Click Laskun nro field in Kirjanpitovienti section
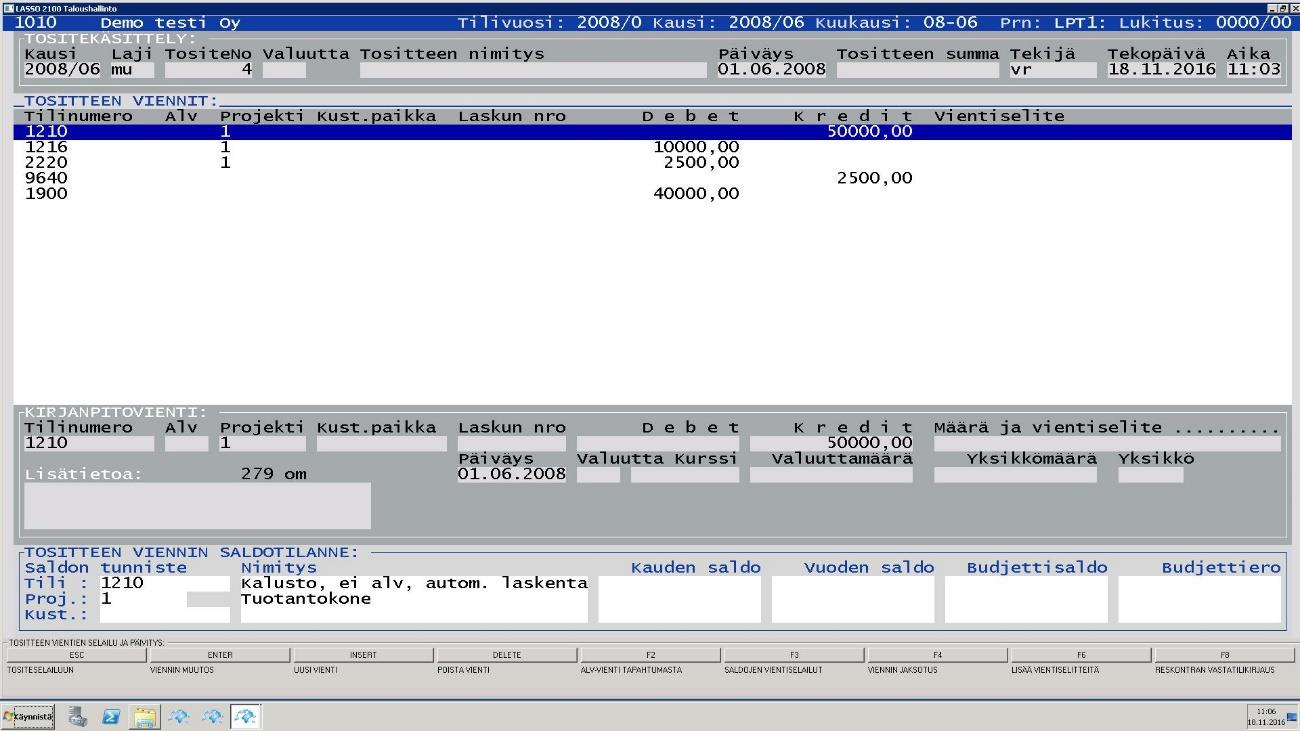This screenshot has width=1300, height=731. click(512, 443)
